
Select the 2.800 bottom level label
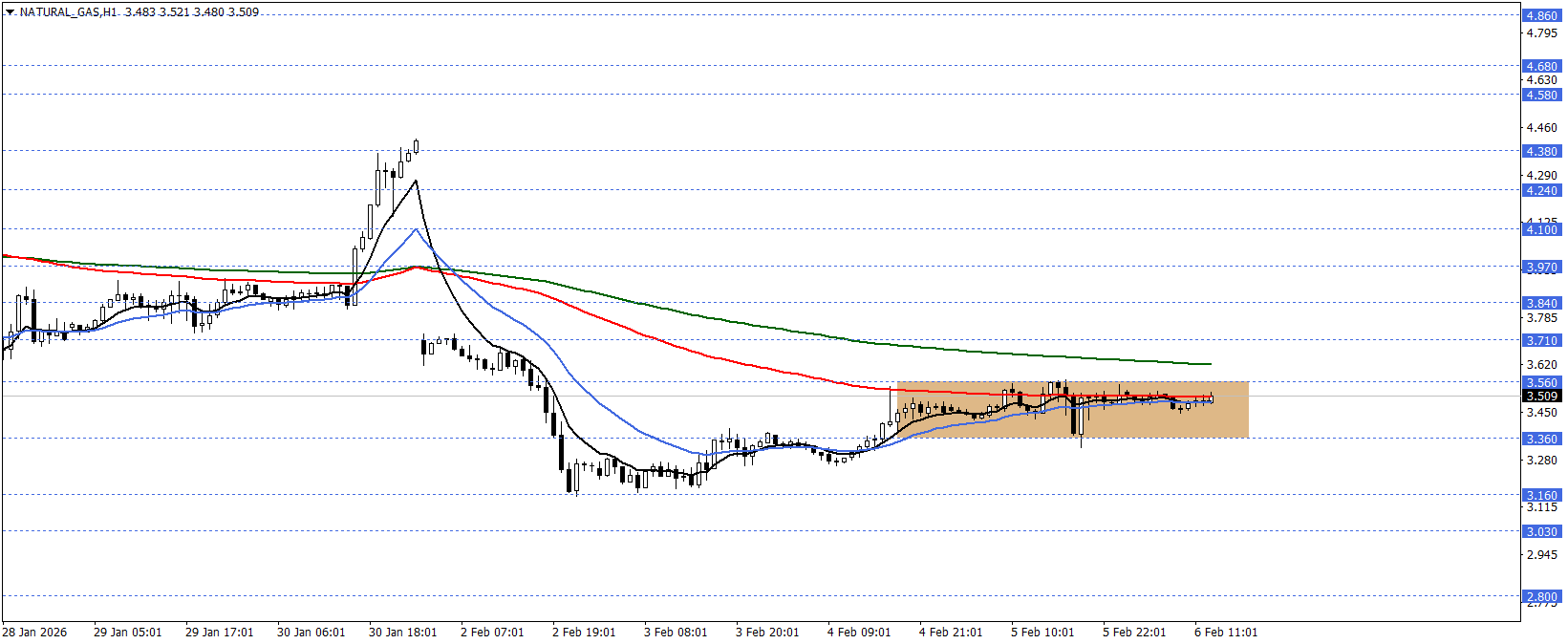click(x=1540, y=596)
